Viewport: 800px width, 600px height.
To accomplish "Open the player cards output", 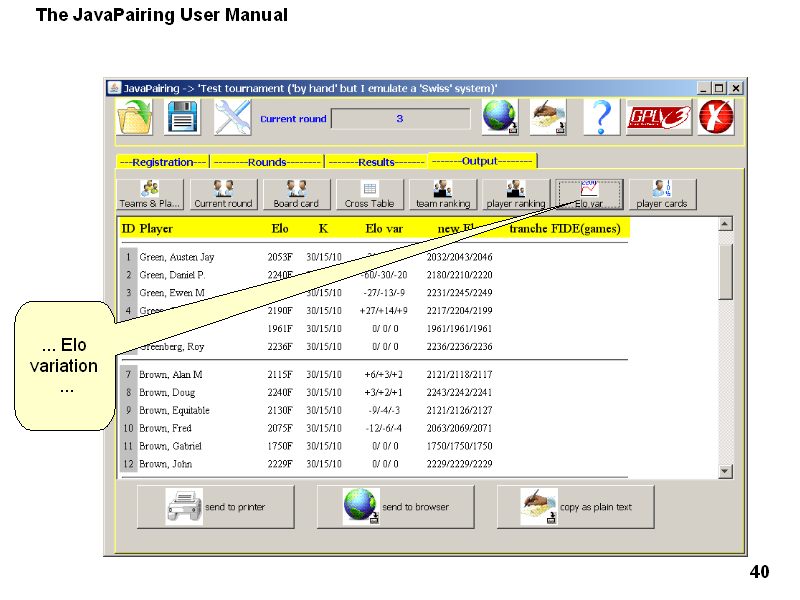I will (x=662, y=194).
